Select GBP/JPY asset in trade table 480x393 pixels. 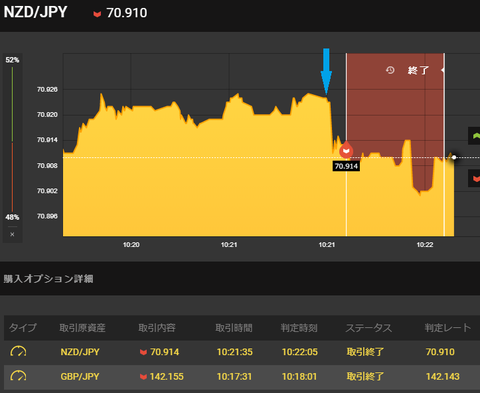click(80, 377)
